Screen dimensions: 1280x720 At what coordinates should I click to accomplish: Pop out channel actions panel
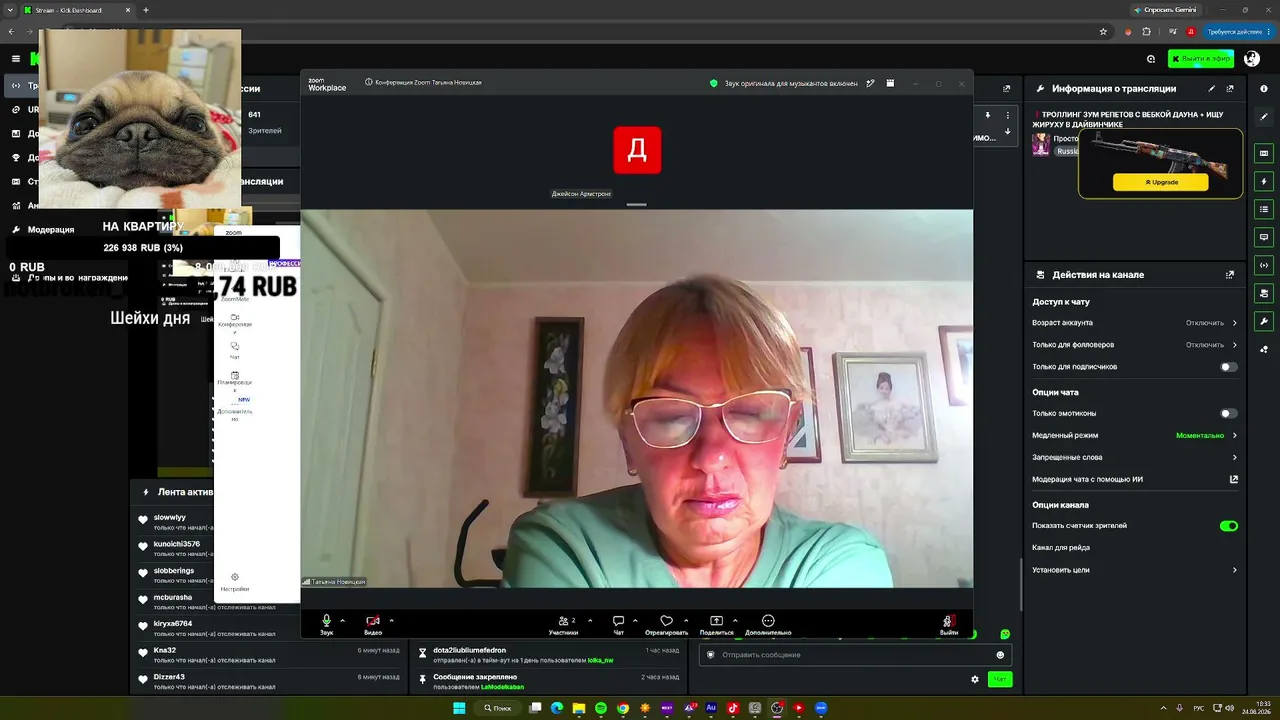[1230, 275]
